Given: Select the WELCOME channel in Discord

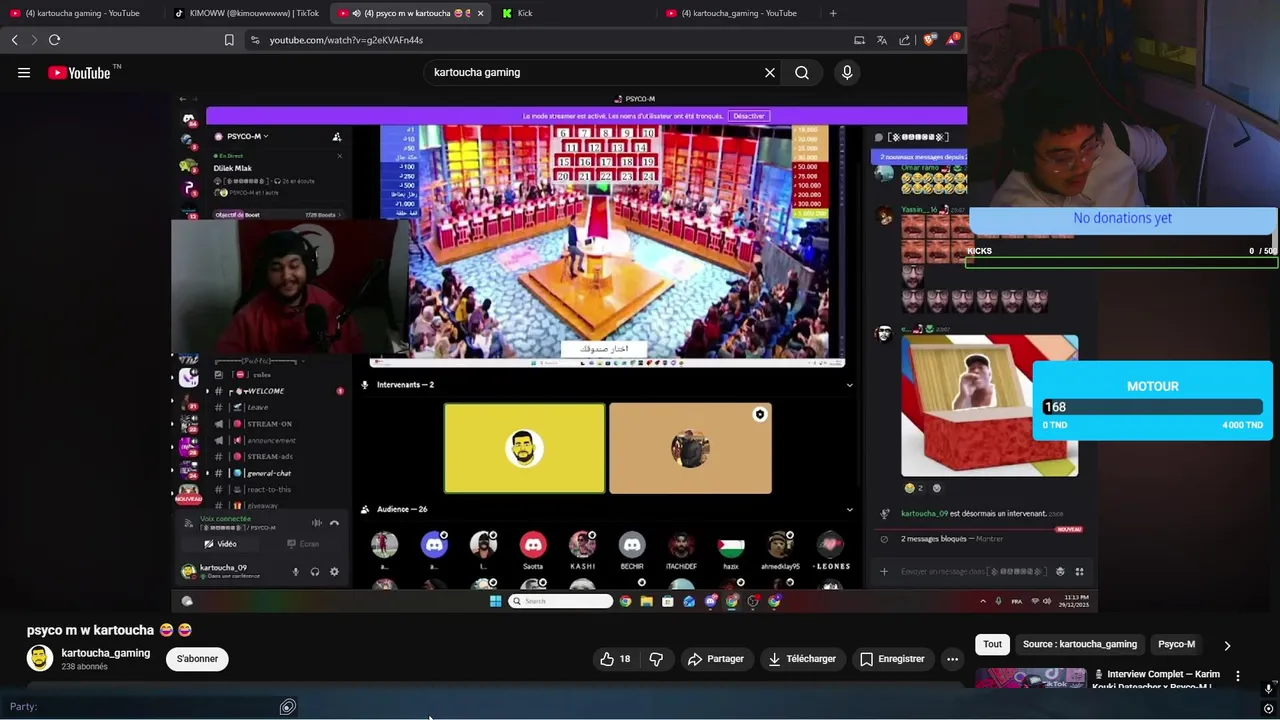Looking at the screenshot, I should 265,391.
